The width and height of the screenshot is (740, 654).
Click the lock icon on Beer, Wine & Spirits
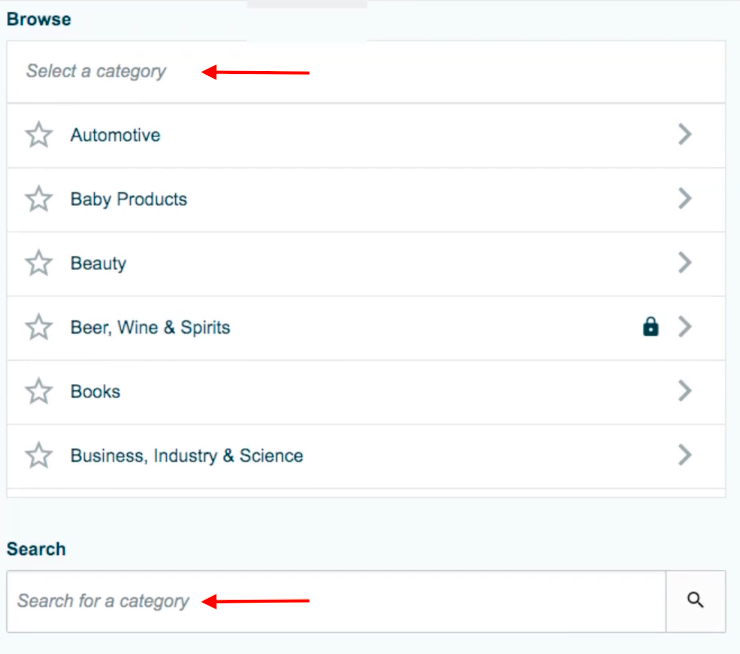click(x=651, y=327)
